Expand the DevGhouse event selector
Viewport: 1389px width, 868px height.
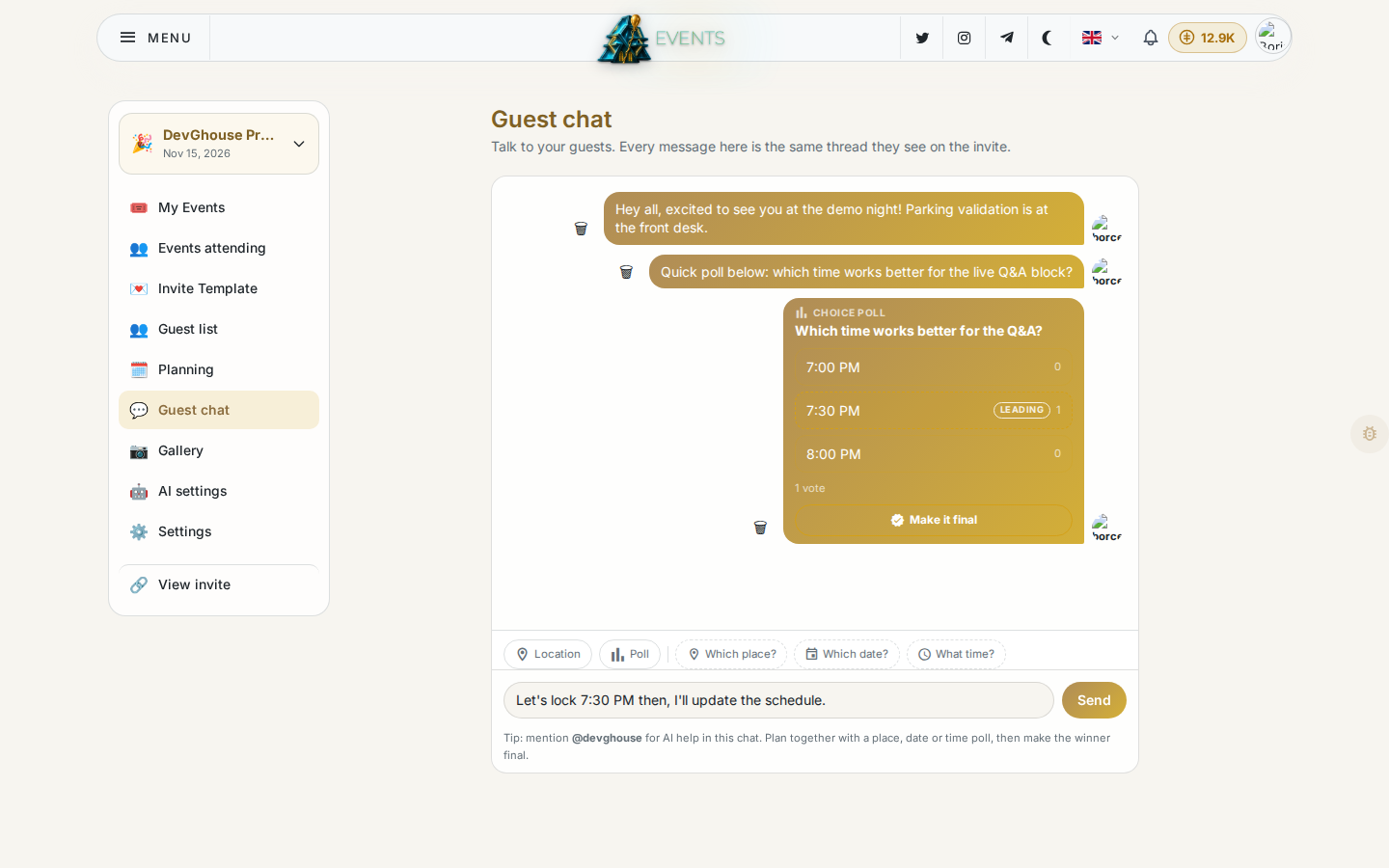tap(219, 144)
